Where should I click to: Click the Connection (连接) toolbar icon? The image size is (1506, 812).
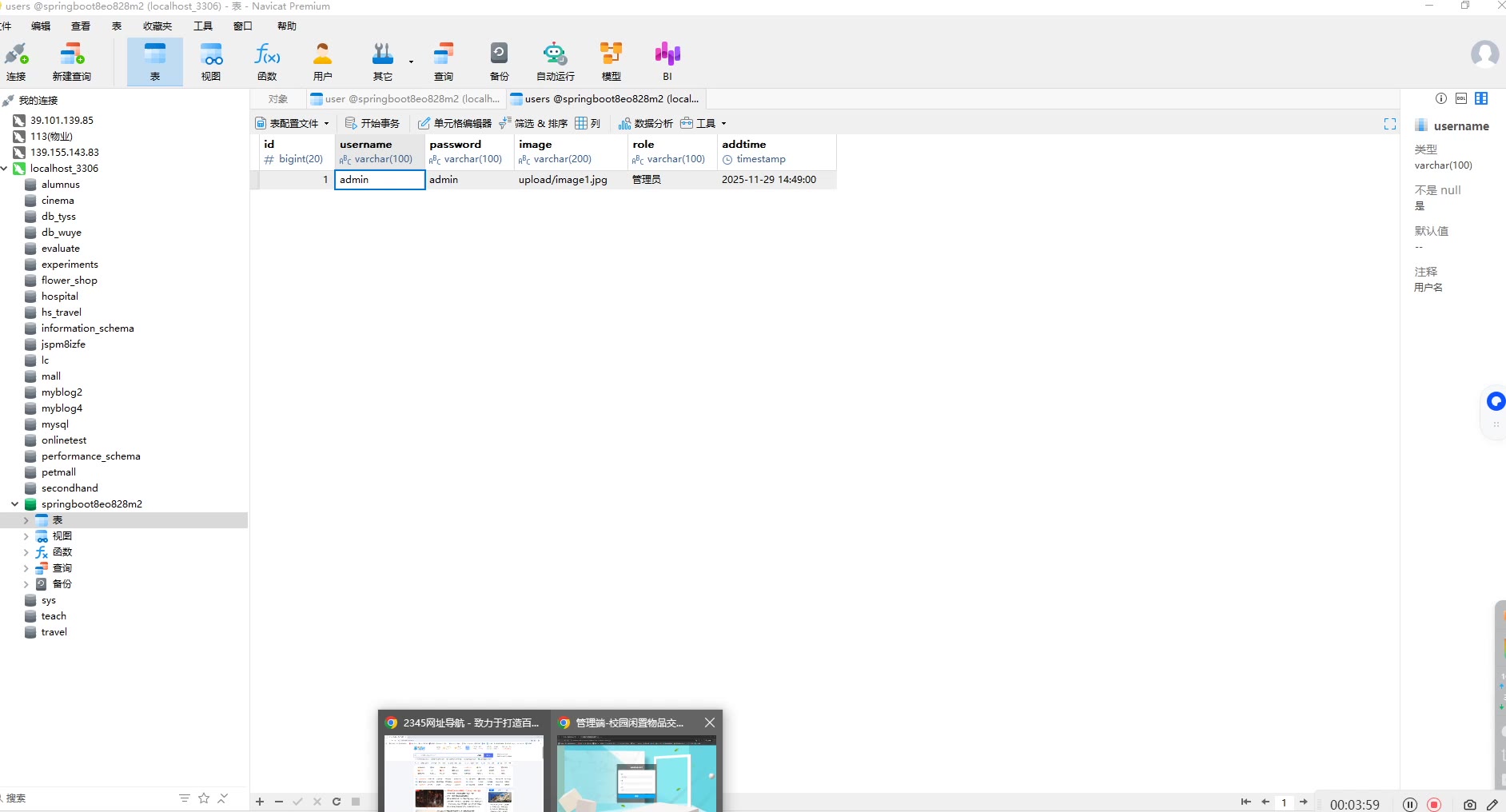tap(16, 62)
